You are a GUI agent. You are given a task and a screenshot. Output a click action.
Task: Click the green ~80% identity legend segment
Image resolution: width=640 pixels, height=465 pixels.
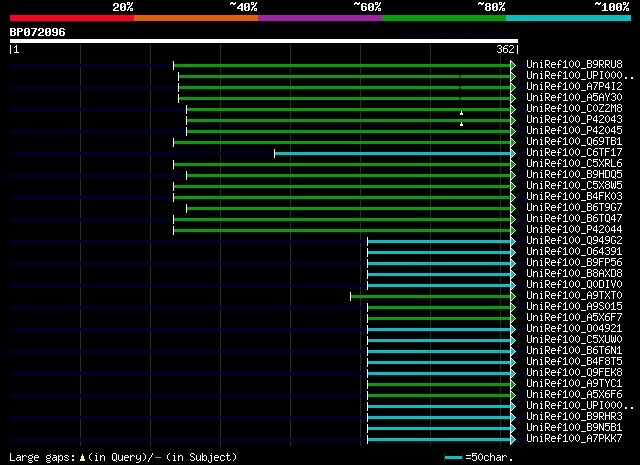point(444,18)
